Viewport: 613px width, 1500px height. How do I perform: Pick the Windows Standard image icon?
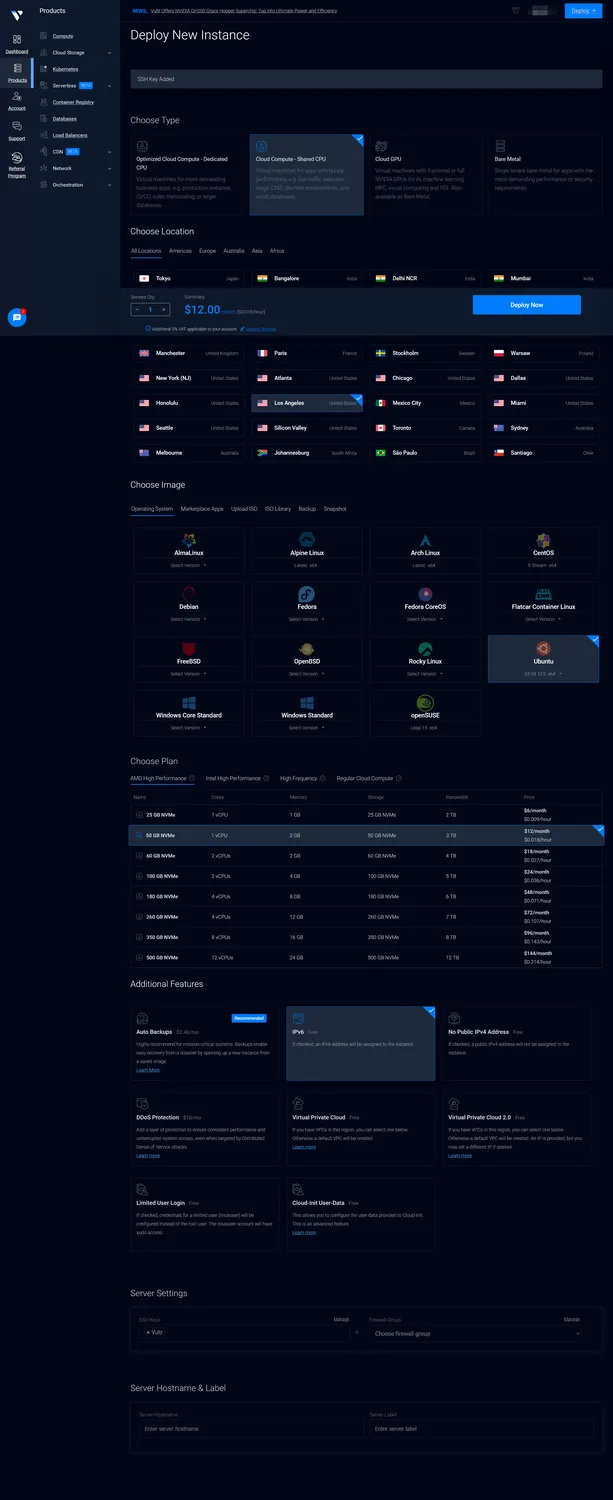pyautogui.click(x=307, y=703)
